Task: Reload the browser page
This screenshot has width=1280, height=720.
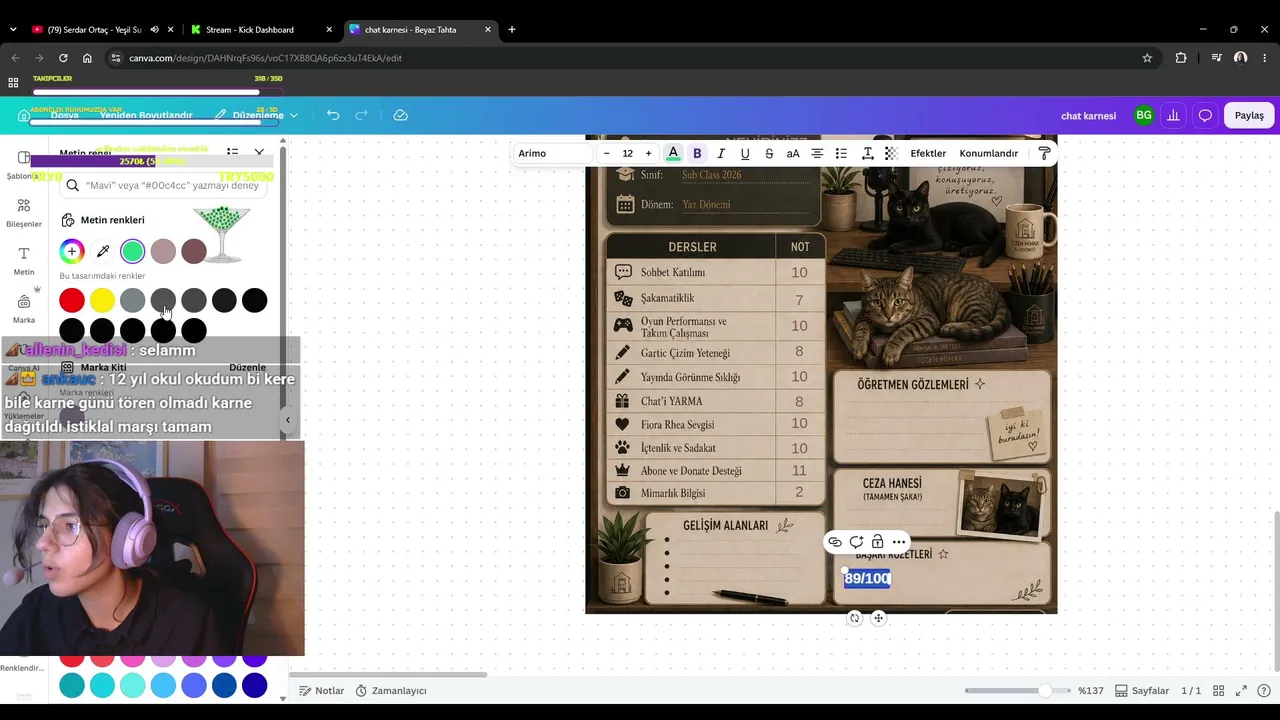Action: tap(63, 58)
